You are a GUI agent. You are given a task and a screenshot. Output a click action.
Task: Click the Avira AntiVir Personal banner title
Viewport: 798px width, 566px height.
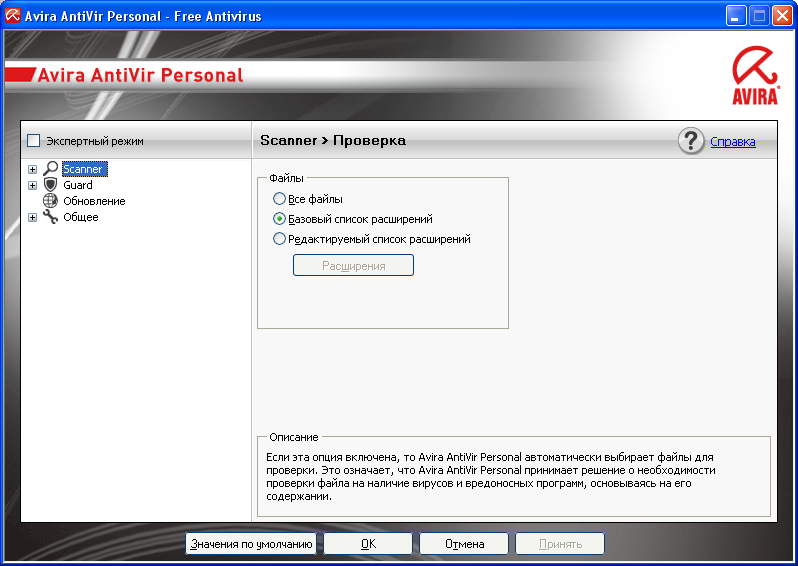point(140,75)
